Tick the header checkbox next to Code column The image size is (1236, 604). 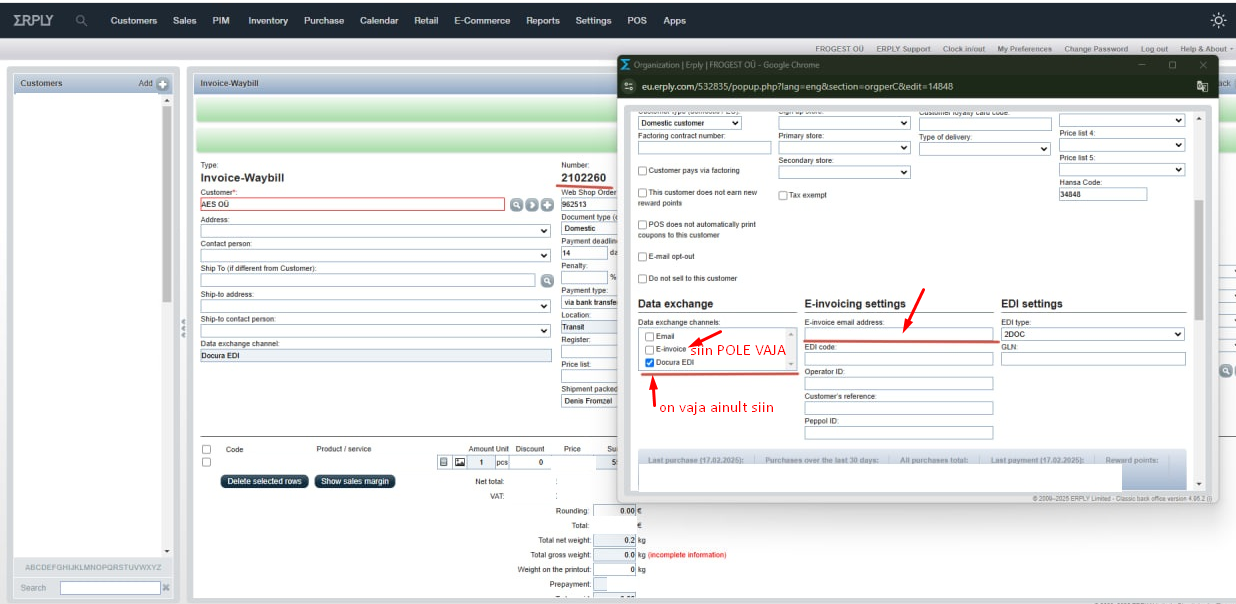(207, 450)
